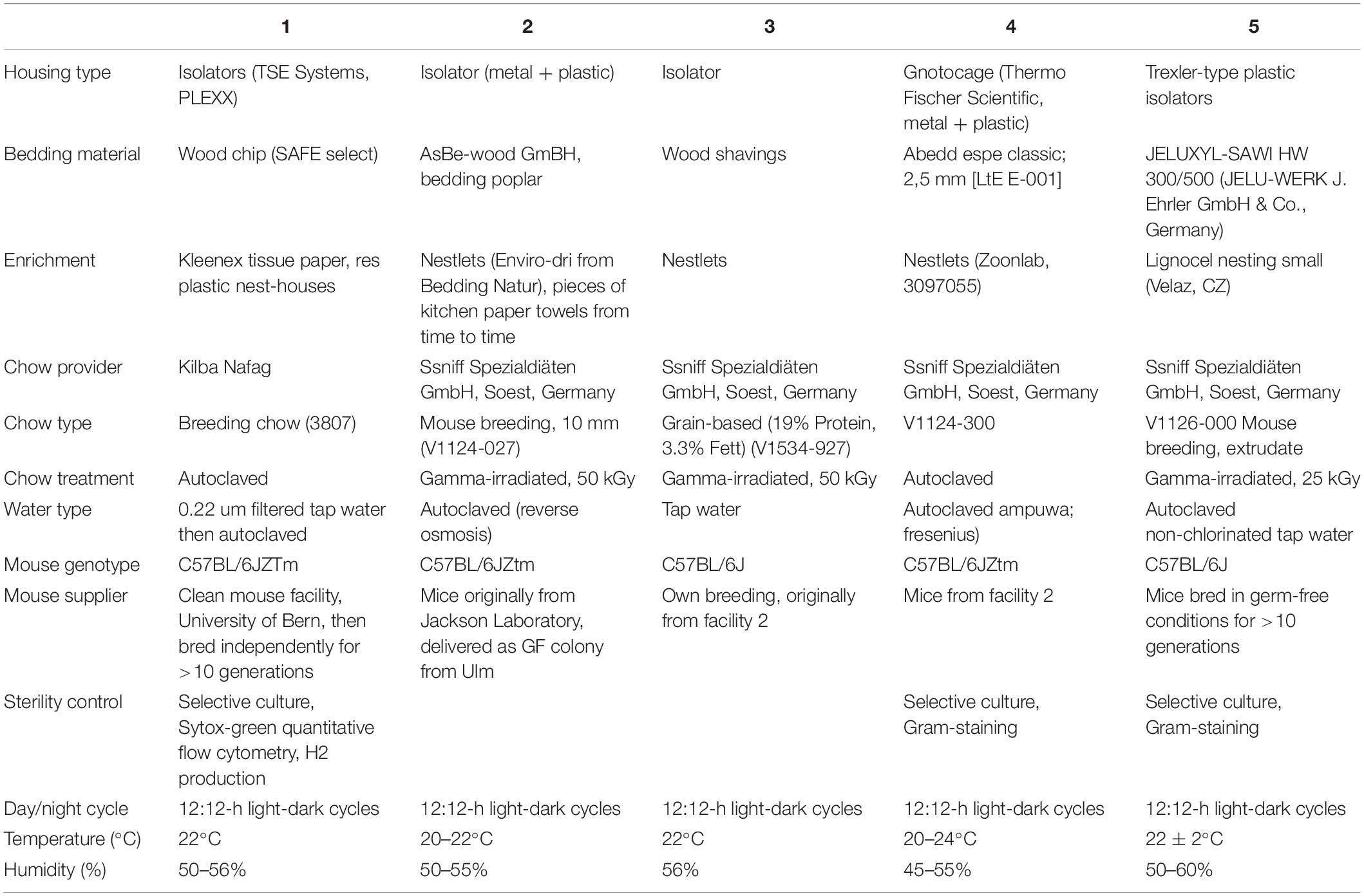
Task: Click cell "V1124-300"
Action: coord(949,424)
